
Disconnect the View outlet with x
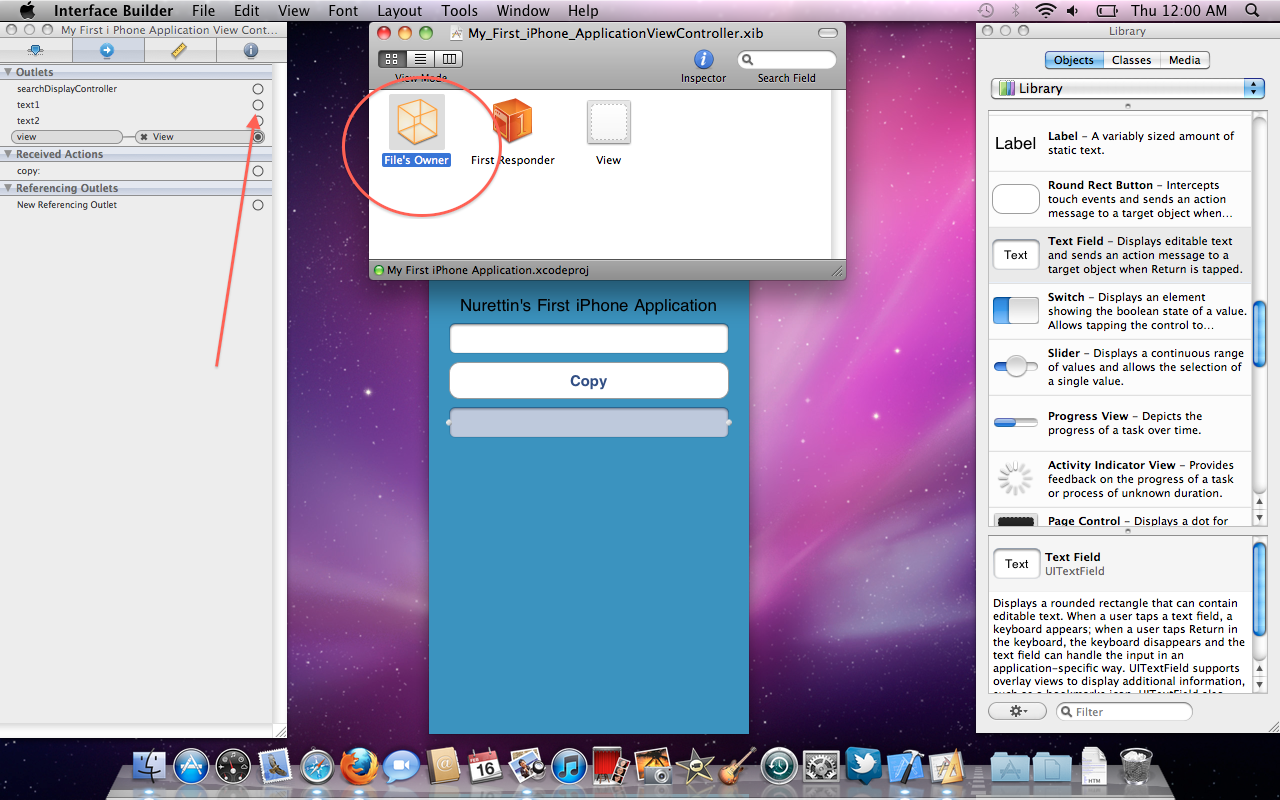click(x=144, y=137)
